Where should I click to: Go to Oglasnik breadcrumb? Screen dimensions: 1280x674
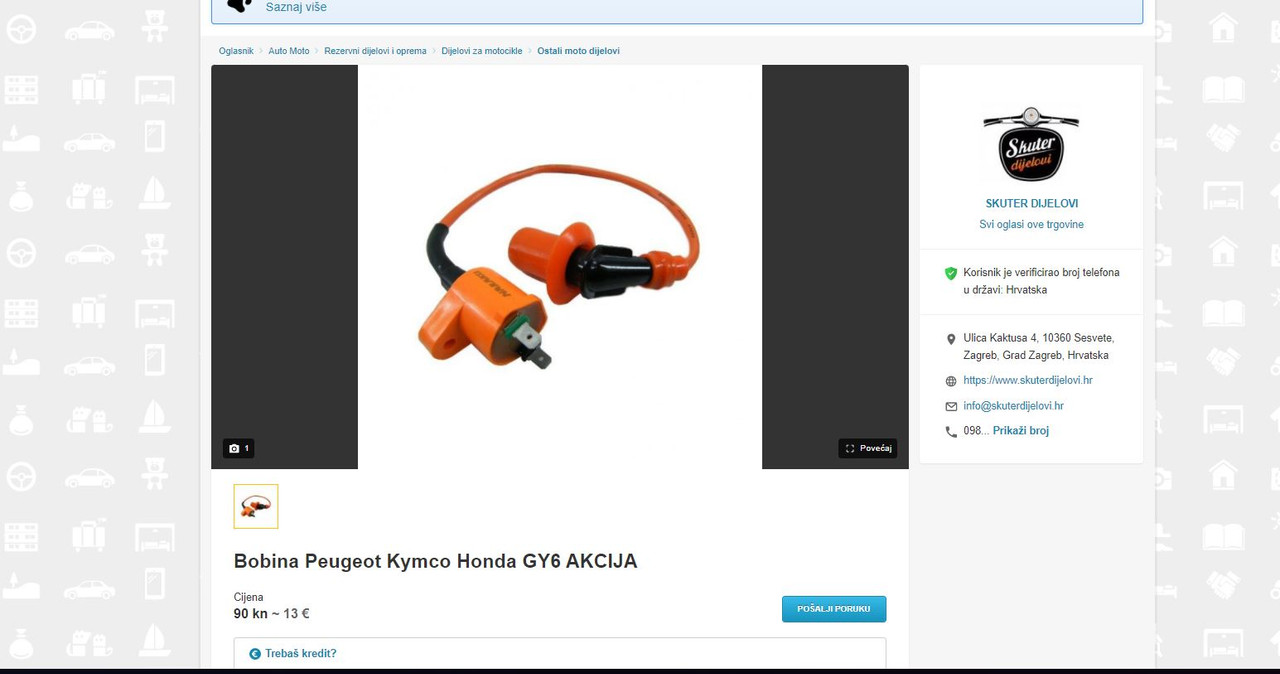coord(236,51)
